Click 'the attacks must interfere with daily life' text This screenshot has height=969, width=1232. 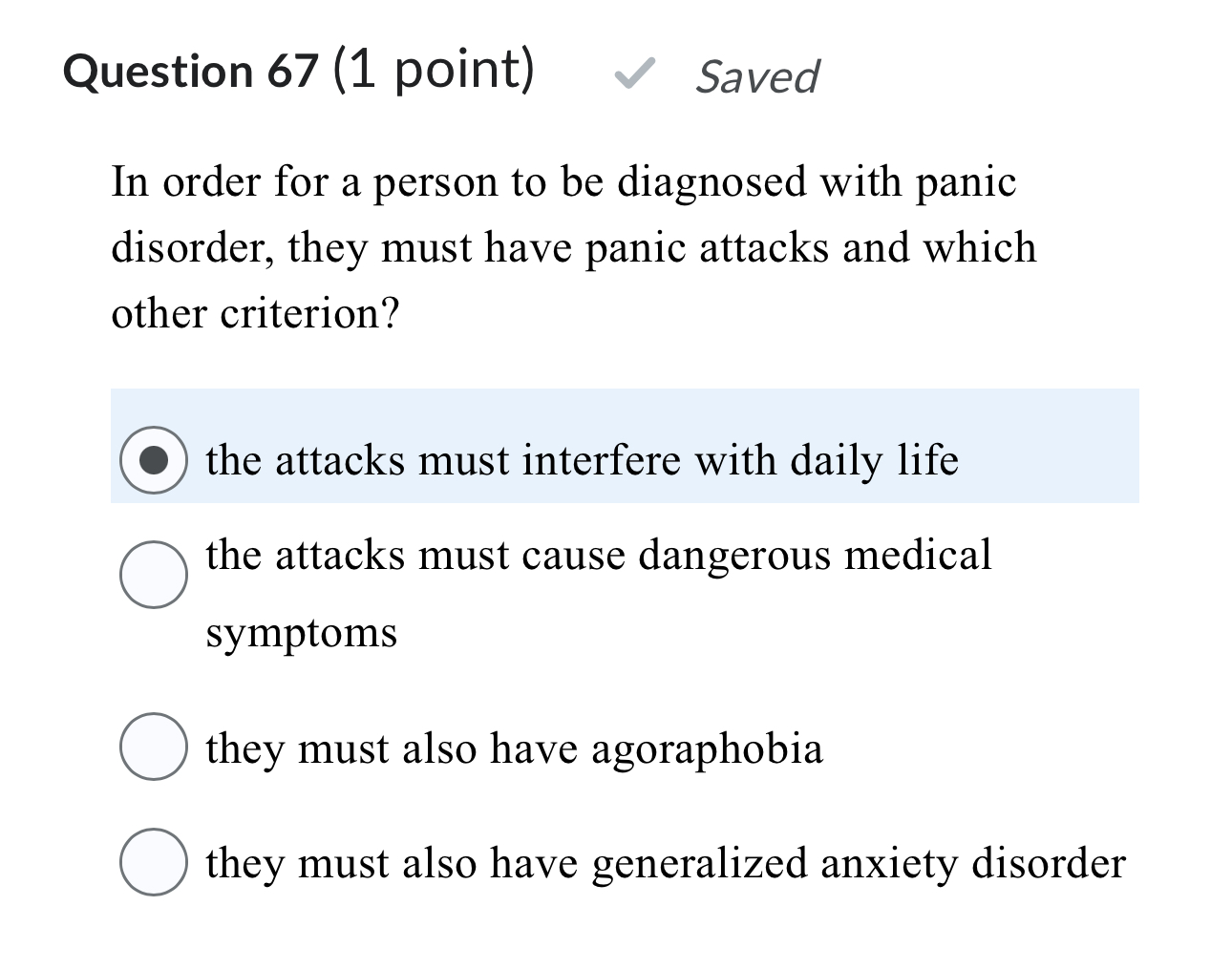(583, 459)
